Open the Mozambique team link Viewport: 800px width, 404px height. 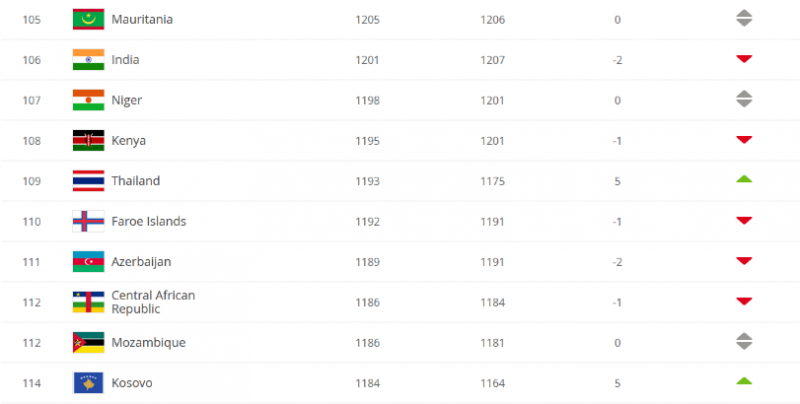pos(148,343)
